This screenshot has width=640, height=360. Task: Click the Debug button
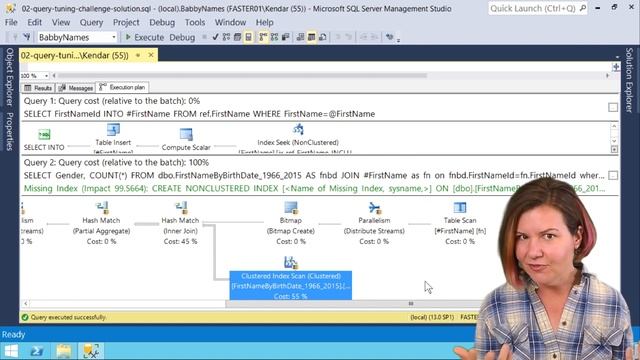click(182, 37)
